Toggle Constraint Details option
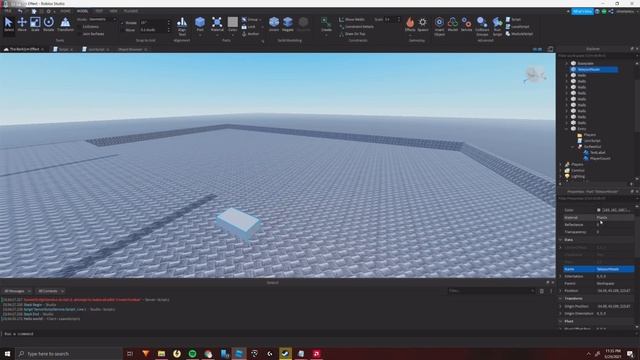Viewport: 640px width, 360px height. click(356, 27)
